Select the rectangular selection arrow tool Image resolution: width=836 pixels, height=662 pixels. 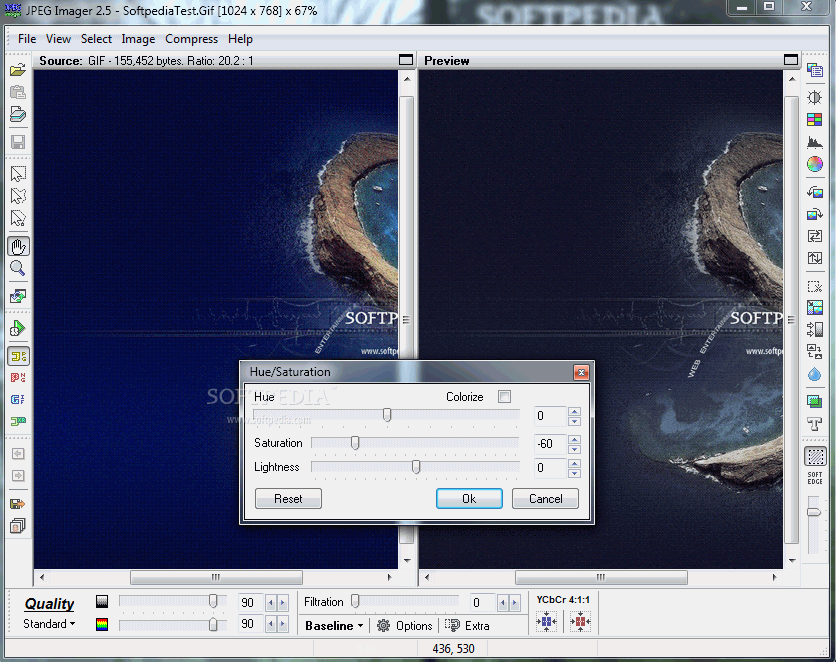pyautogui.click(x=18, y=174)
